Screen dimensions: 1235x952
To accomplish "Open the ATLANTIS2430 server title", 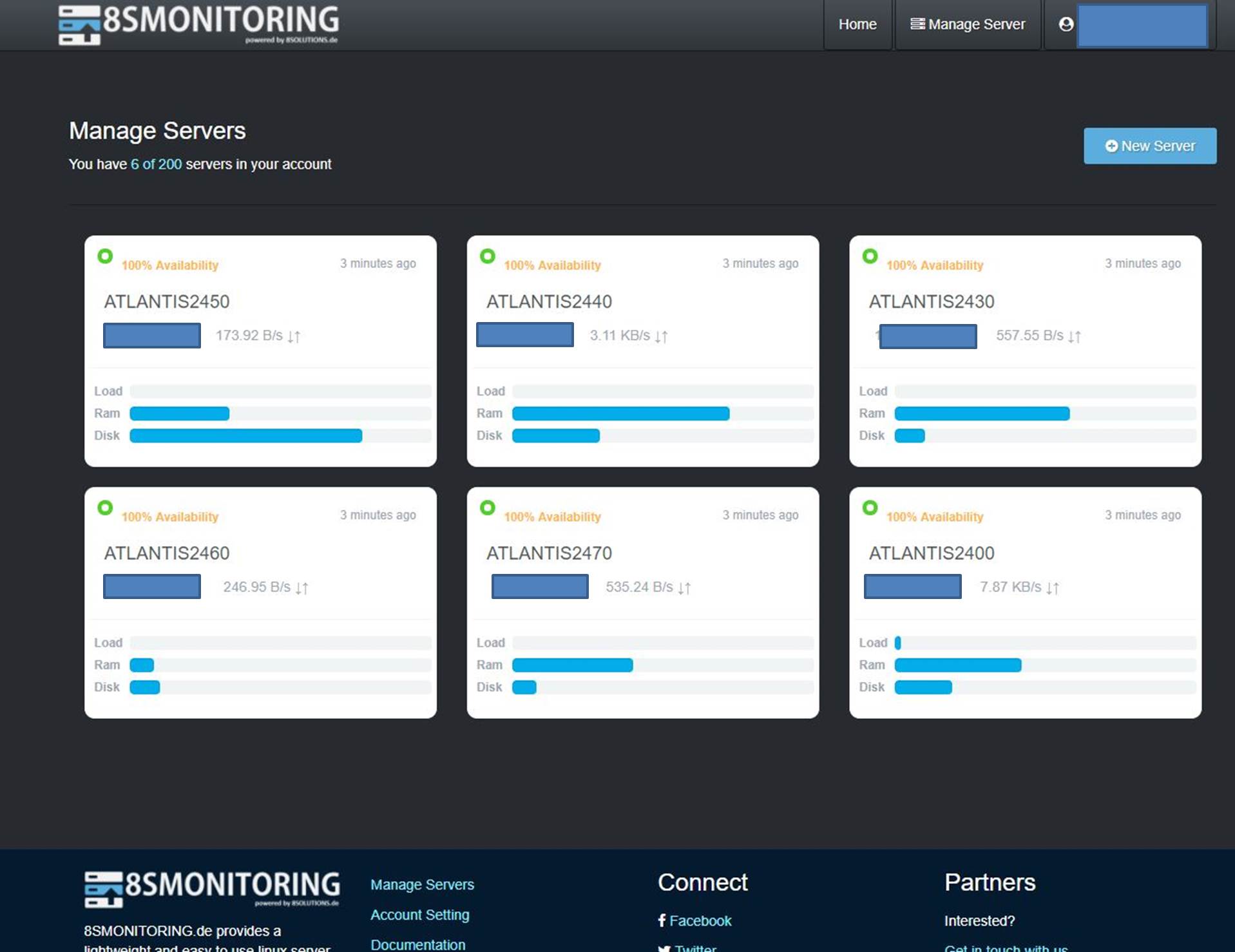I will (931, 301).
